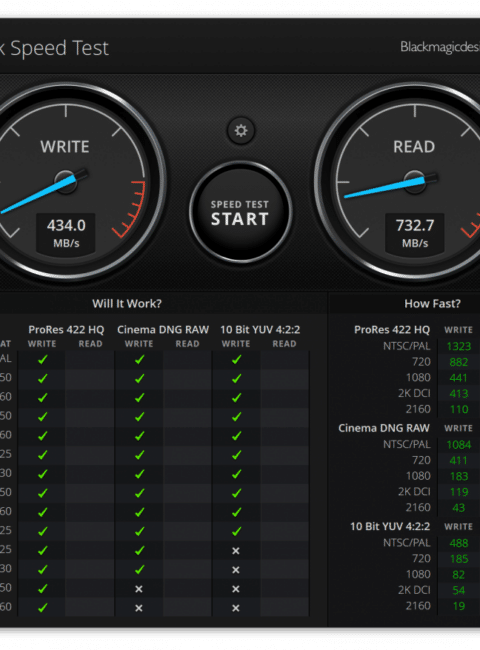Click Cinema DNG RAW 2K DCI value 119
480x650 pixels.
click(459, 492)
